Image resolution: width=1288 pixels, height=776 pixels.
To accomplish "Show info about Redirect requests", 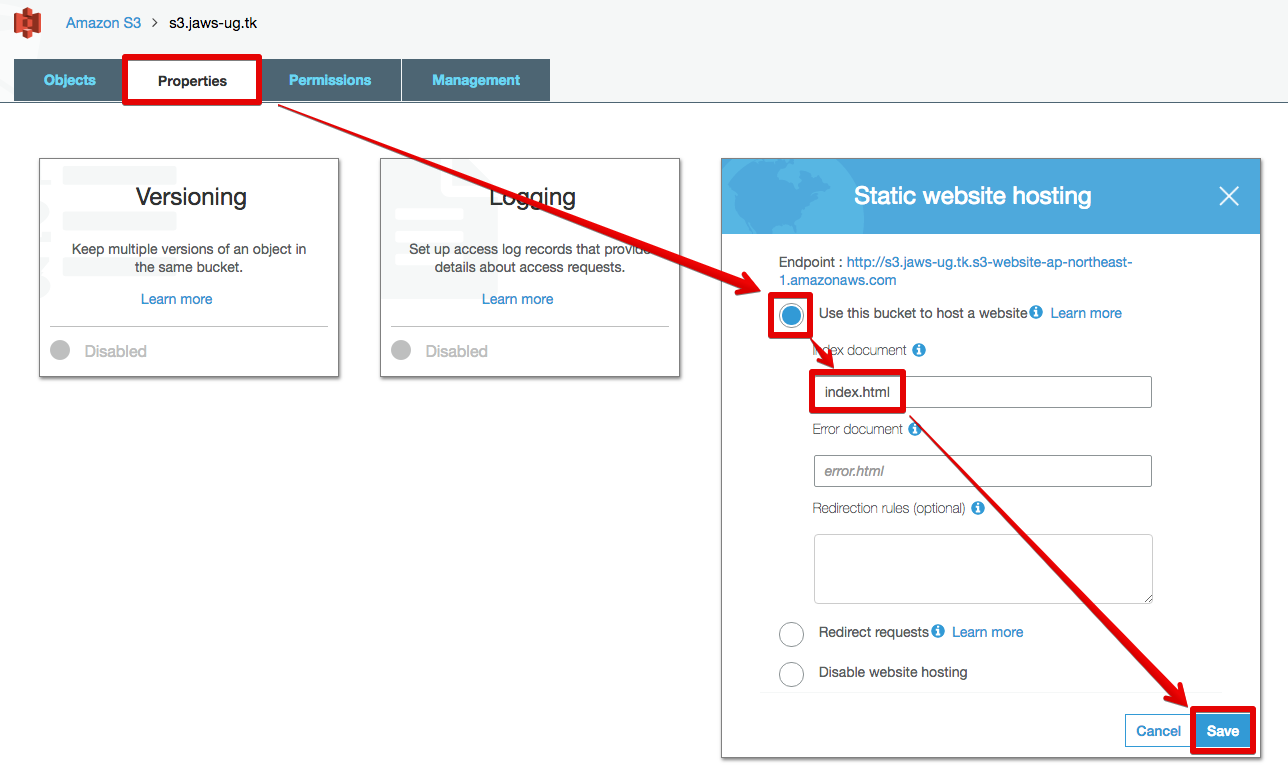I will coord(938,631).
